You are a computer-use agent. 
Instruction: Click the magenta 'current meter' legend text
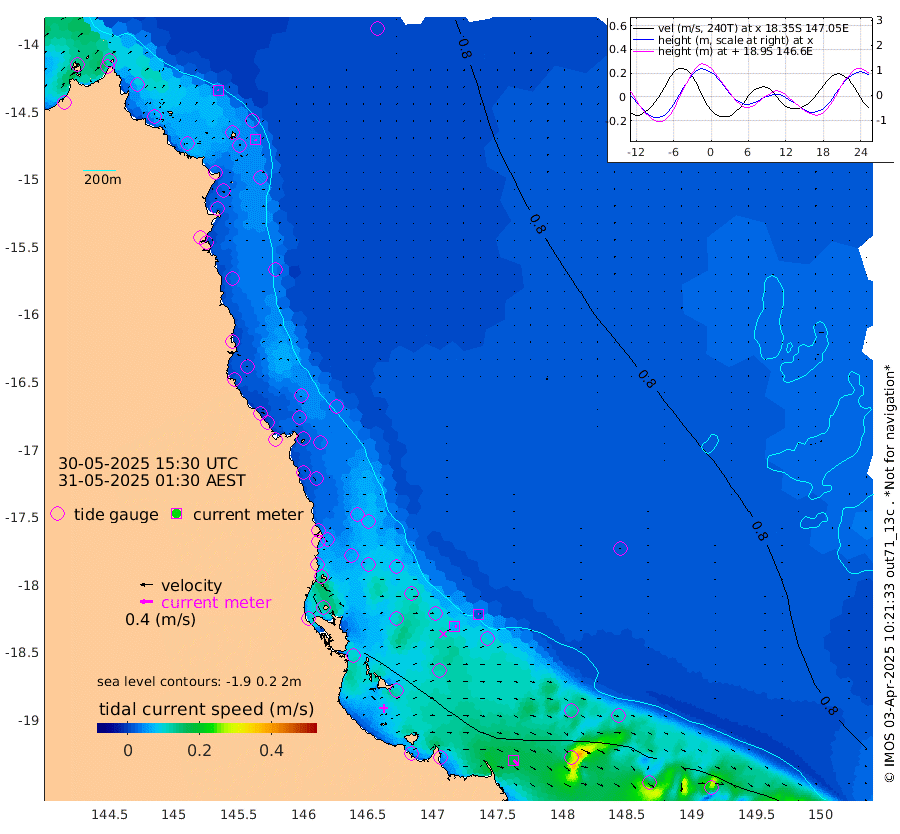pos(216,603)
